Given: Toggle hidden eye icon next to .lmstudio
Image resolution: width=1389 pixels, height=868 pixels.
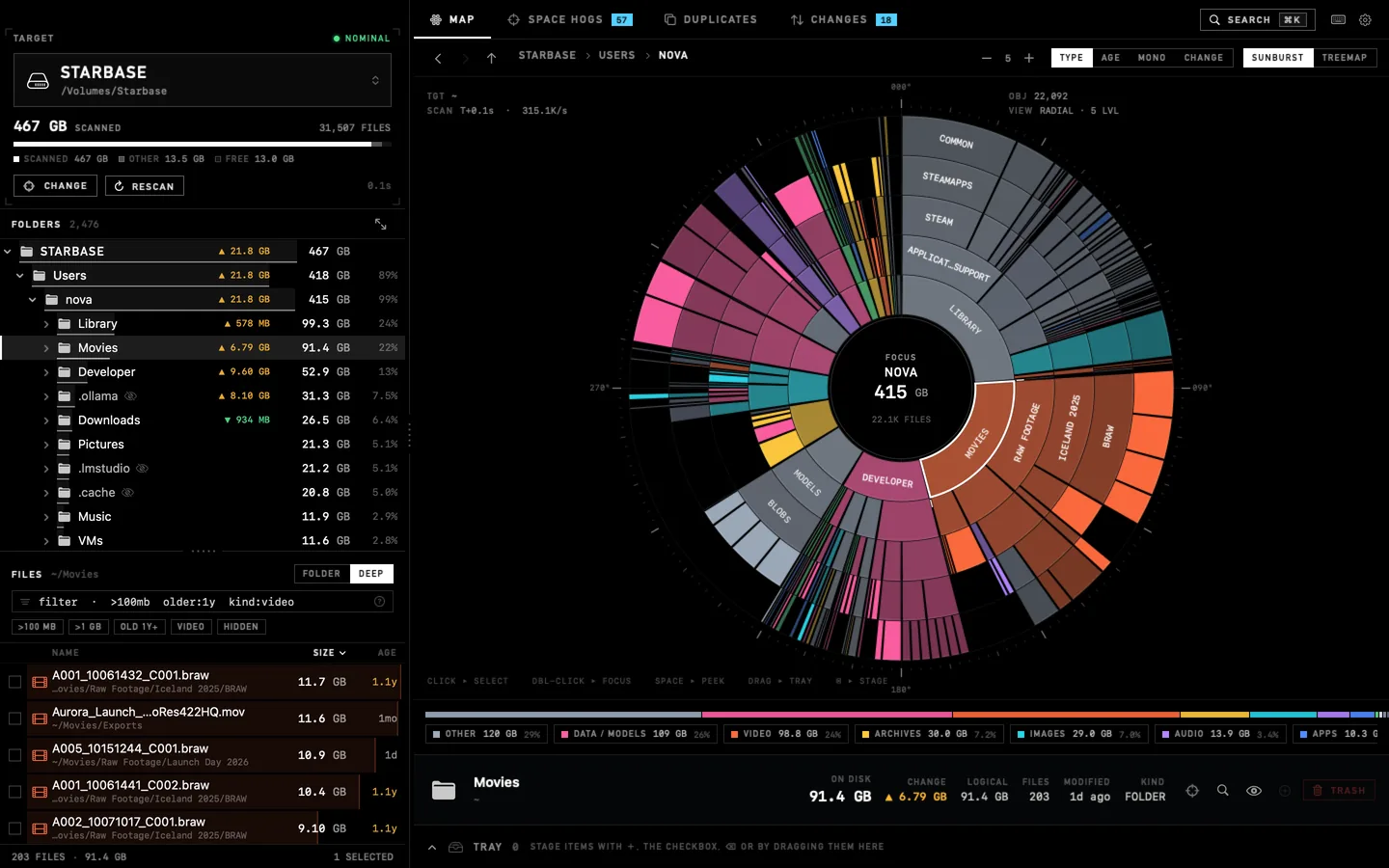Looking at the screenshot, I should [x=142, y=469].
